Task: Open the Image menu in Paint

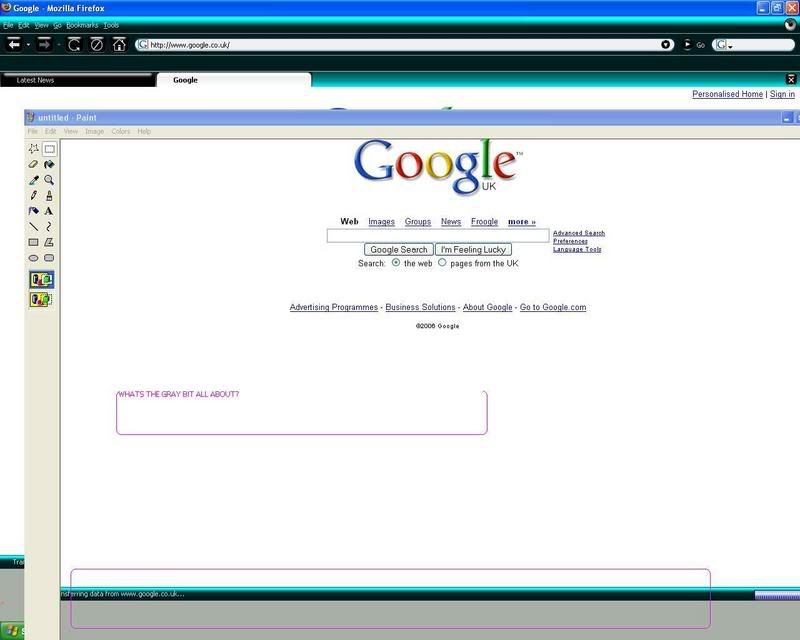Action: tap(94, 131)
